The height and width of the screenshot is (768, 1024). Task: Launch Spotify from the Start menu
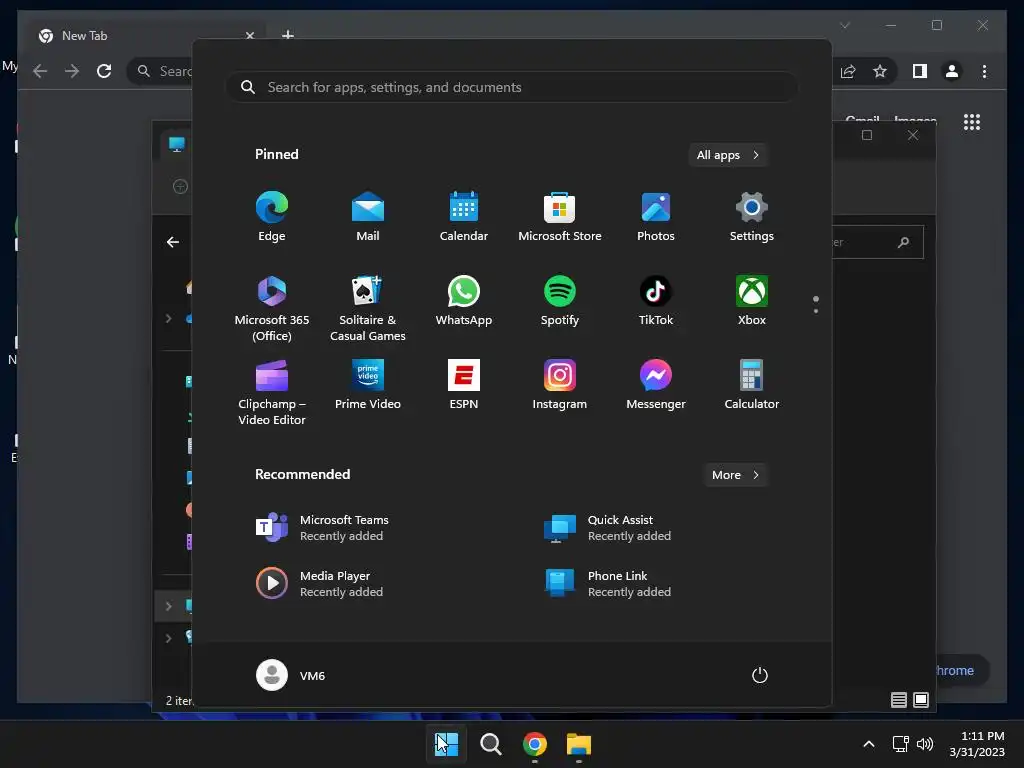click(x=560, y=301)
